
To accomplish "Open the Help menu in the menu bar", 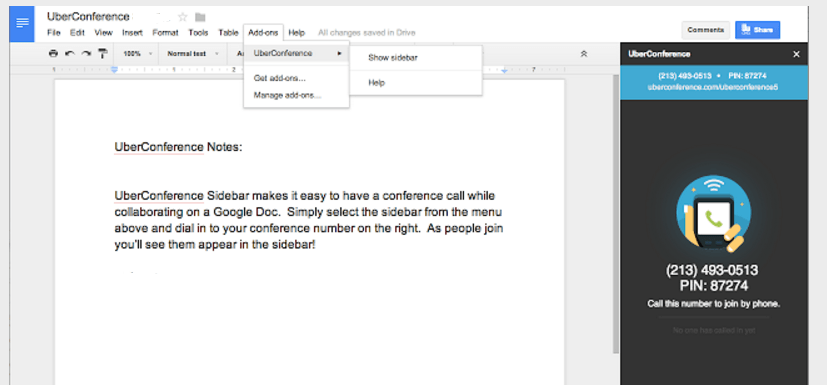I will 296,33.
